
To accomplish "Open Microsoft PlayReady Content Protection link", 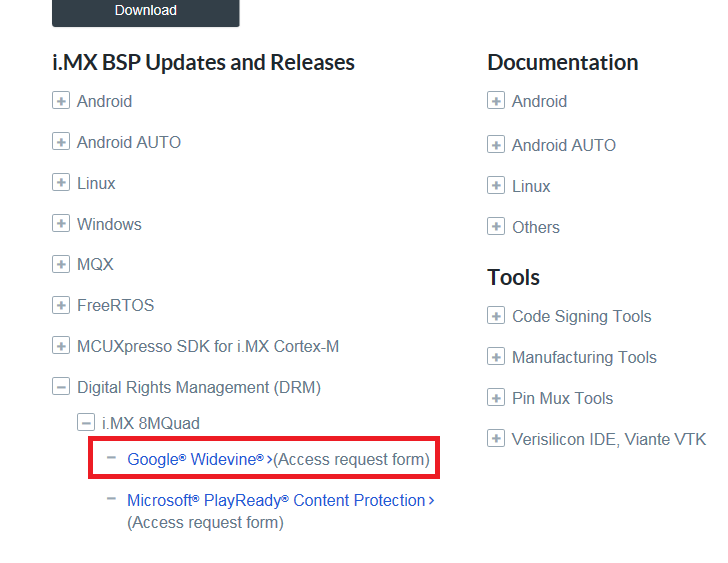I will pos(276,500).
